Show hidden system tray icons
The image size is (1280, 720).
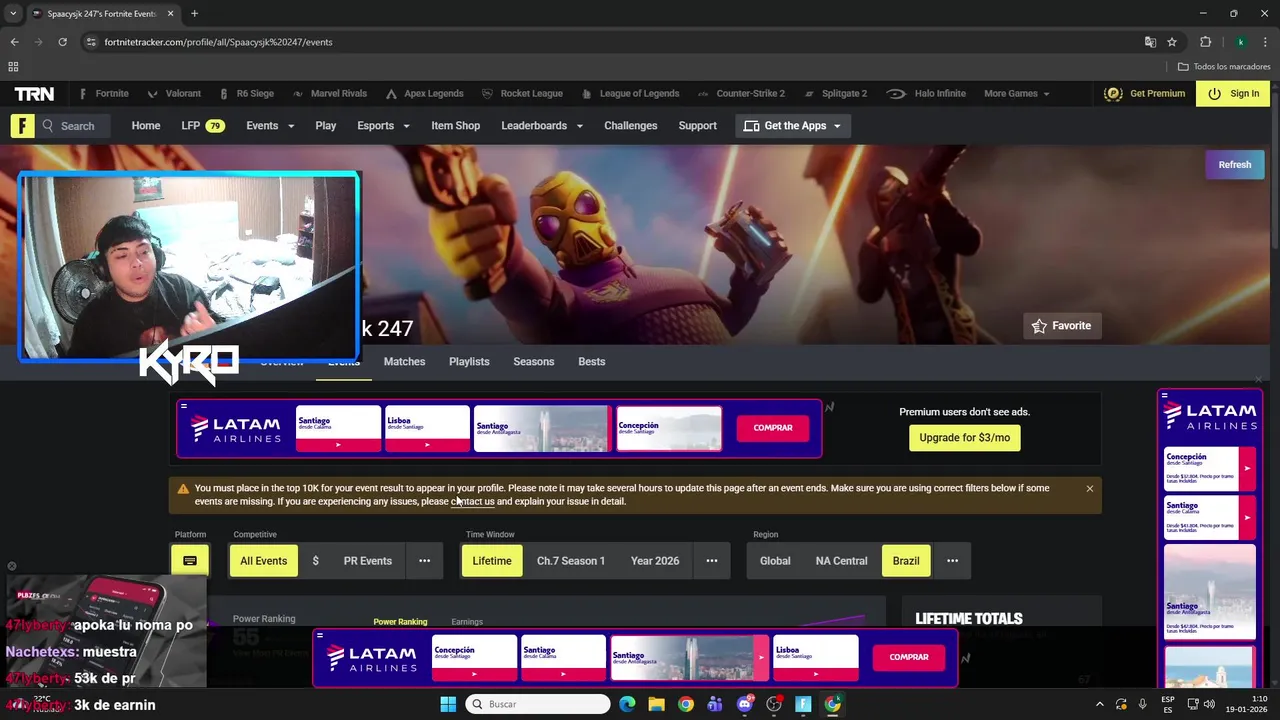point(1100,704)
